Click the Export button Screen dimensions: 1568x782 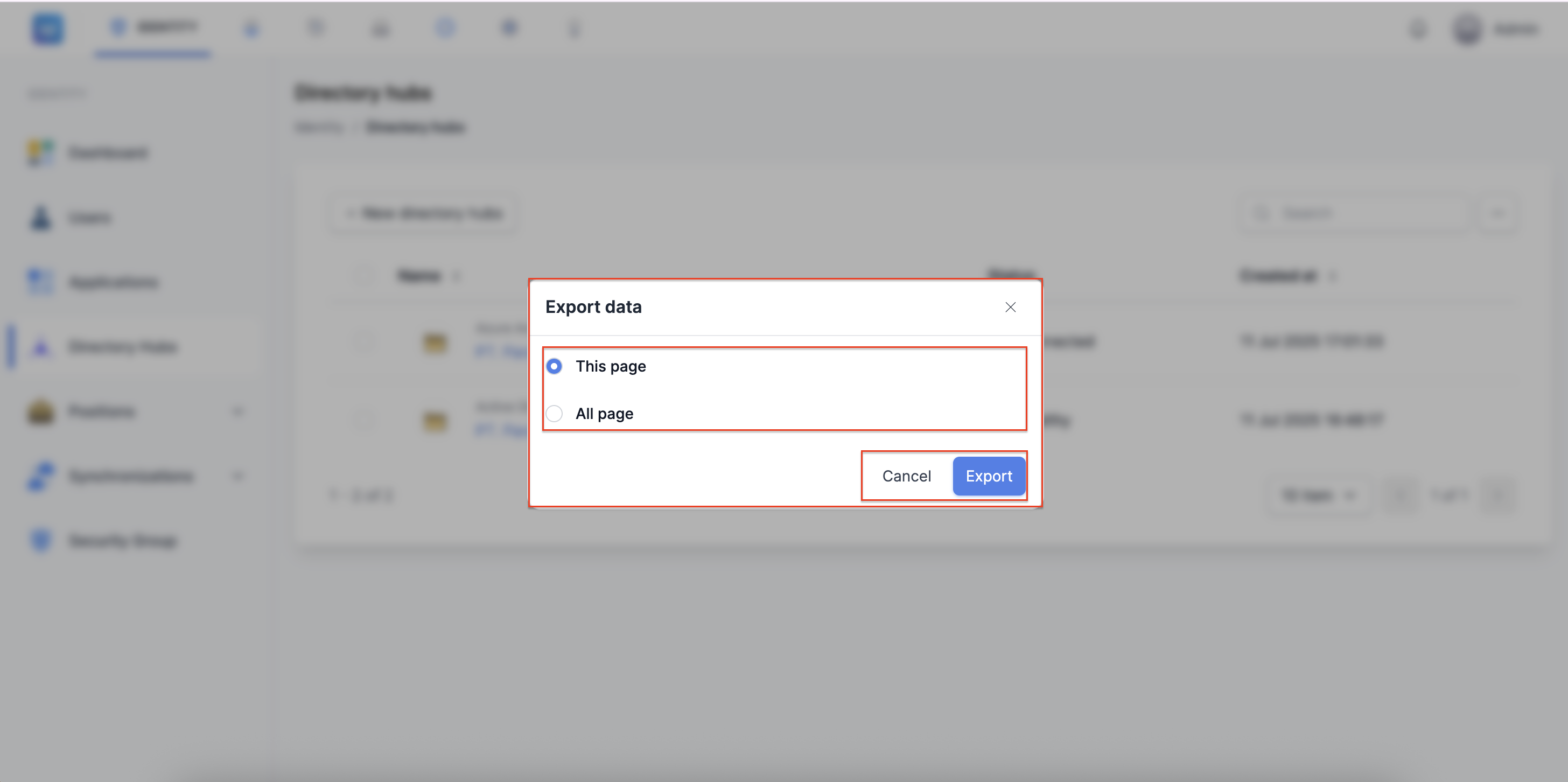tap(989, 476)
